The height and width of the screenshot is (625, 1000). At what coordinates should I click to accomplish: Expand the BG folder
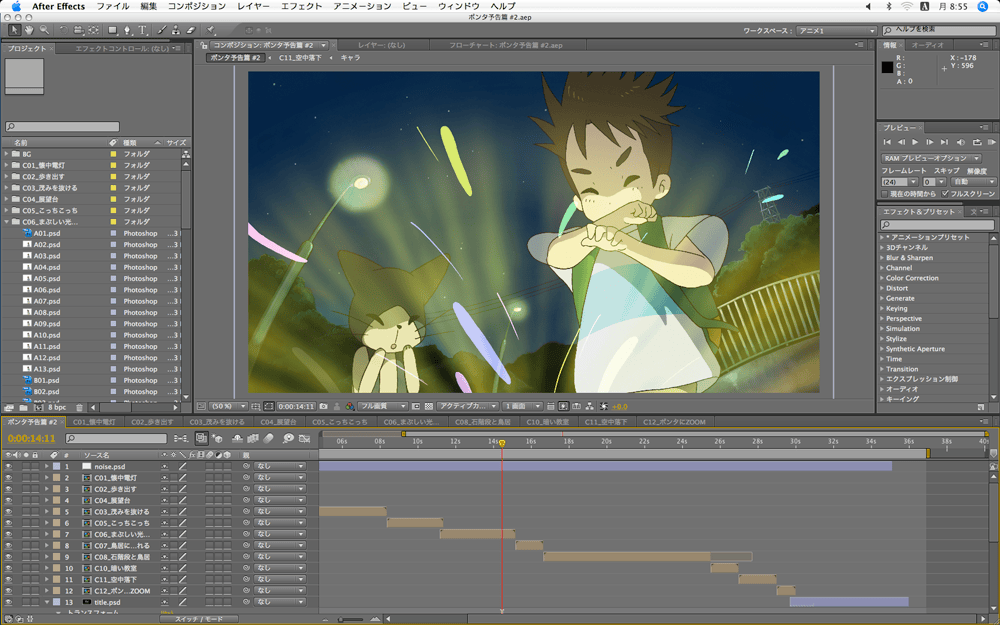click(x=6, y=154)
